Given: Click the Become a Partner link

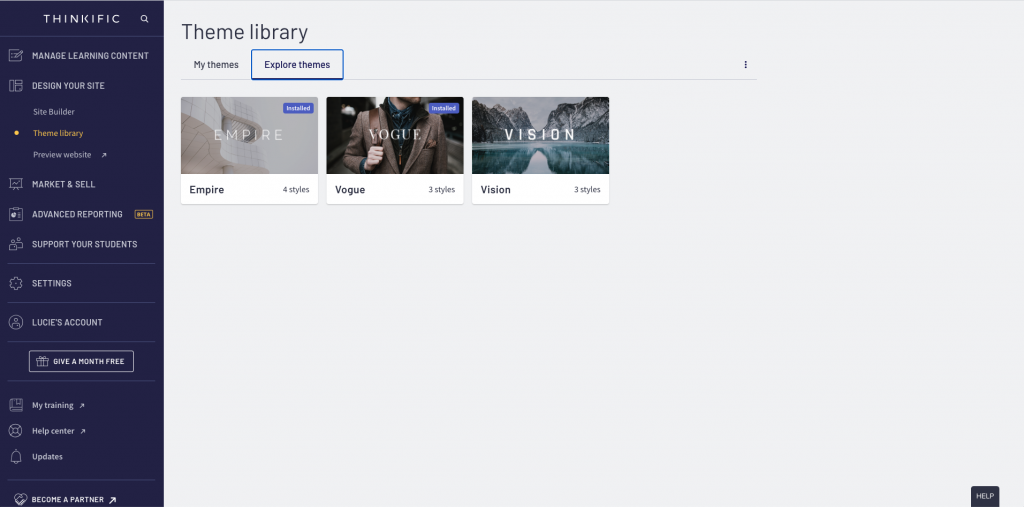Looking at the screenshot, I should point(67,500).
